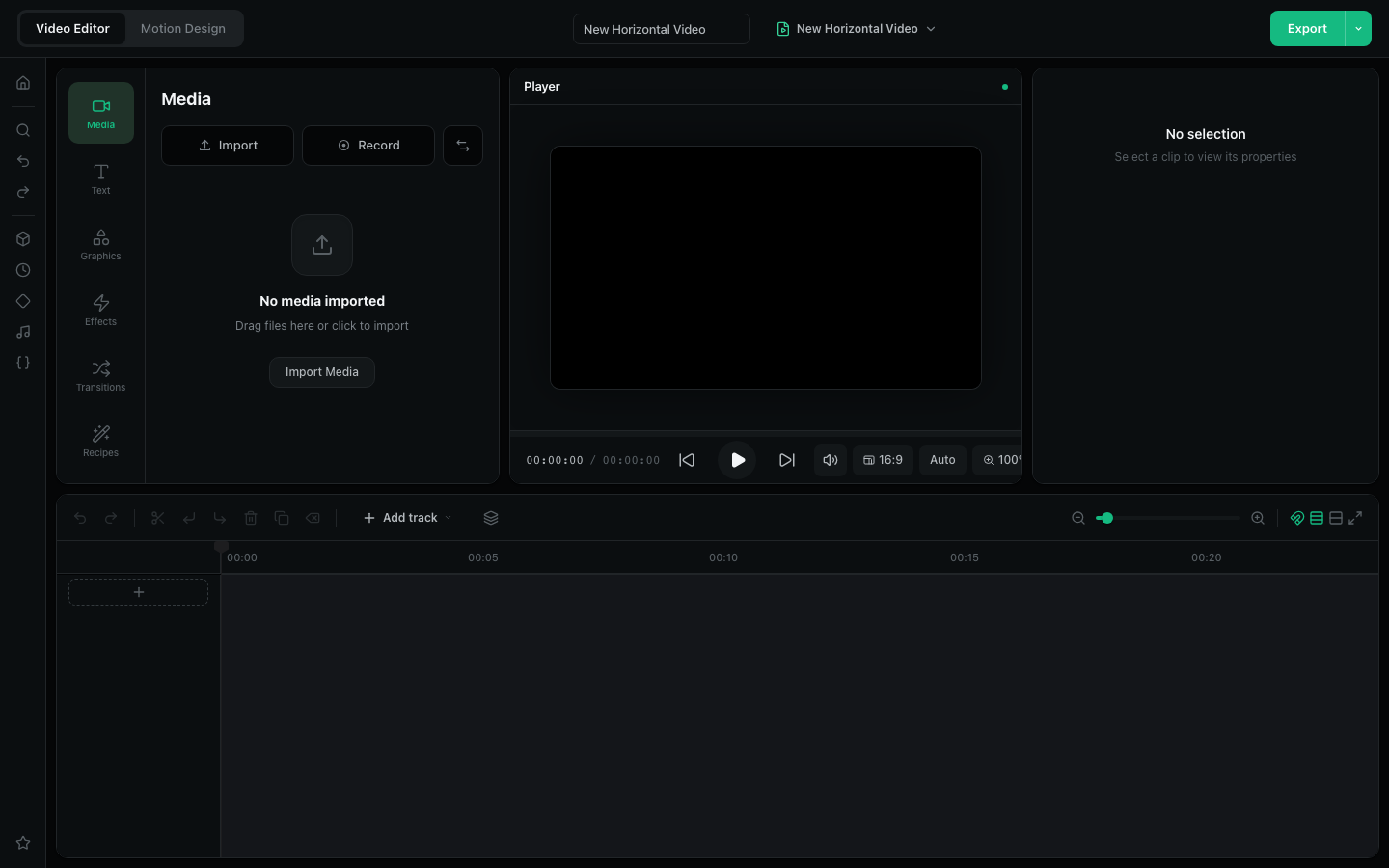The width and height of the screenshot is (1389, 868).
Task: Open the clock history icon in sidebar
Action: 23,270
